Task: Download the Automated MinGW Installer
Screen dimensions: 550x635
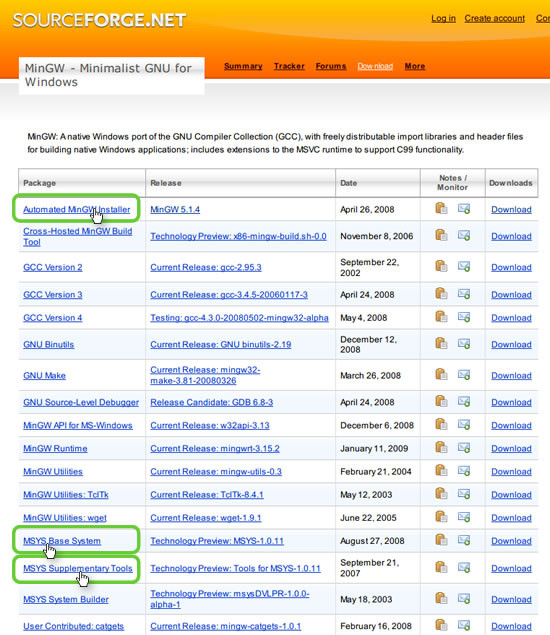Action: pyautogui.click(x=511, y=209)
